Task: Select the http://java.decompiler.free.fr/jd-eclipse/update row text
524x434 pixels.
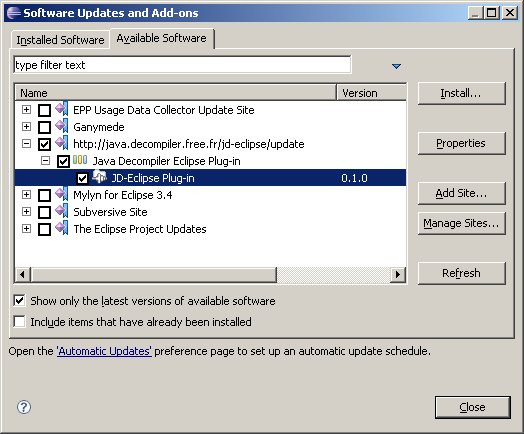Action: [189, 144]
